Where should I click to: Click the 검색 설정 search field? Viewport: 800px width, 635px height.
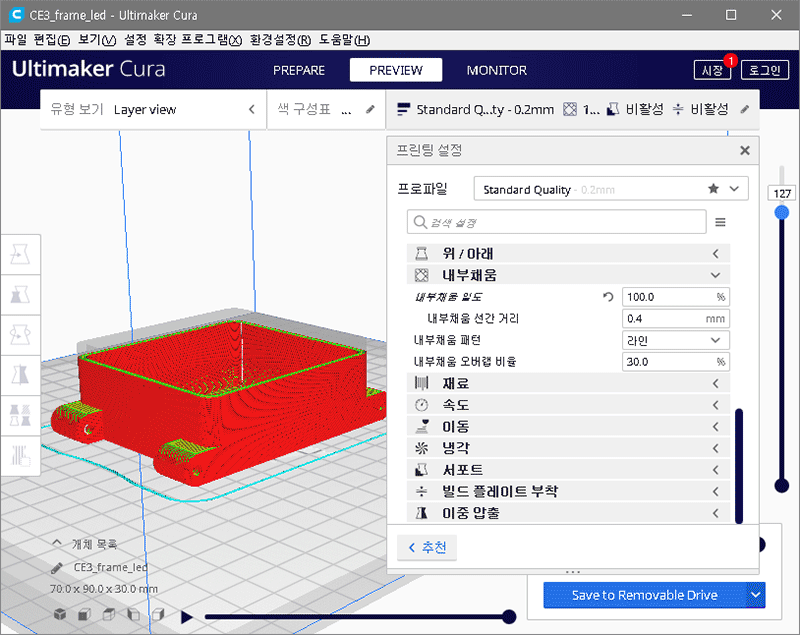coord(557,222)
